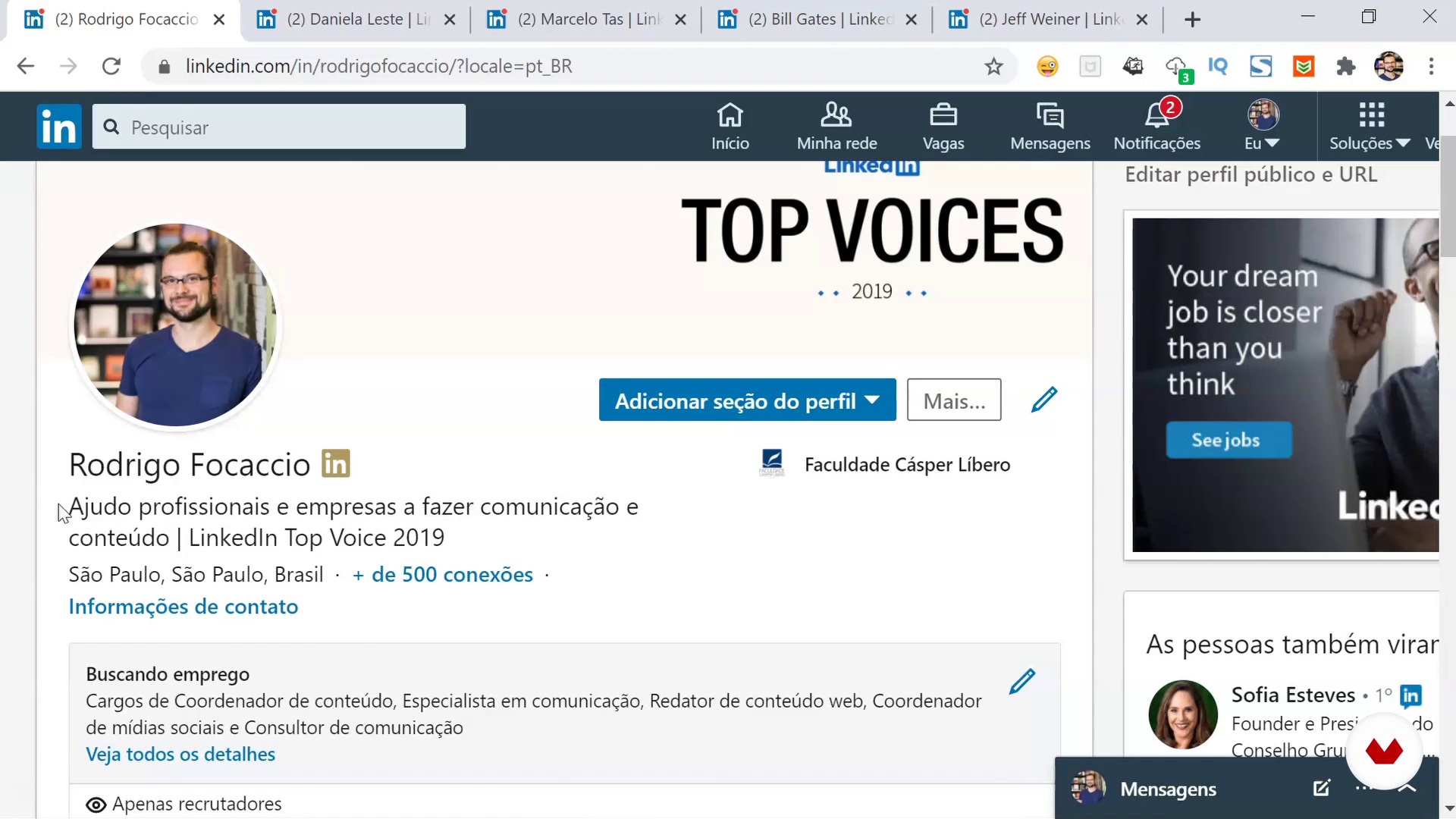The height and width of the screenshot is (819, 1456).
Task: Open + de 500 conexões link
Action: pos(443,575)
